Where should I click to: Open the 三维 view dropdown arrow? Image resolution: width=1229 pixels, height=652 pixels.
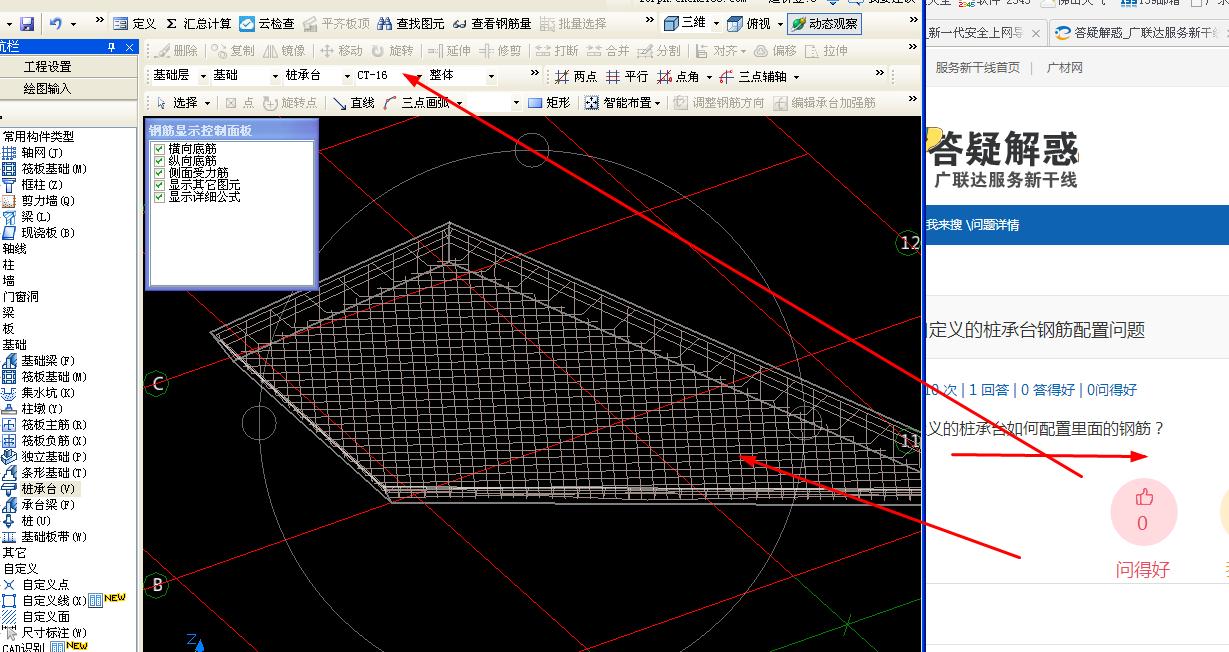click(x=716, y=23)
